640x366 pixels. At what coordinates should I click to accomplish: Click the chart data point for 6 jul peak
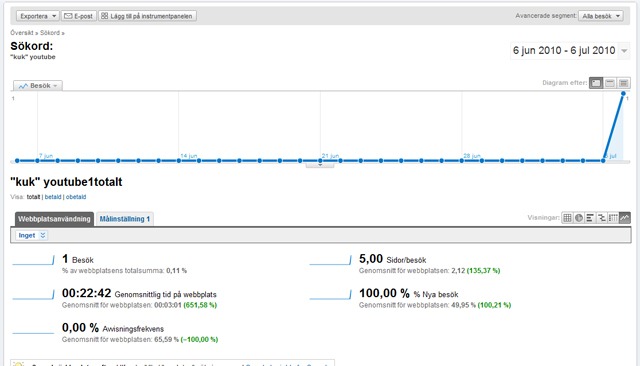(x=623, y=94)
